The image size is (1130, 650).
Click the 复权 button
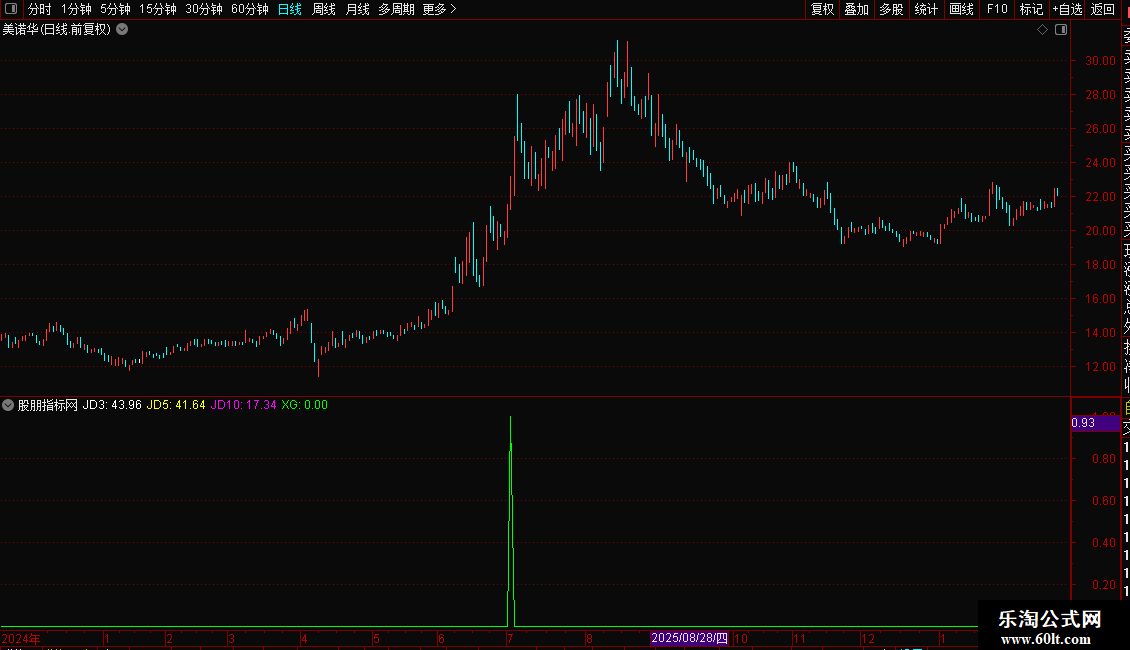point(822,9)
